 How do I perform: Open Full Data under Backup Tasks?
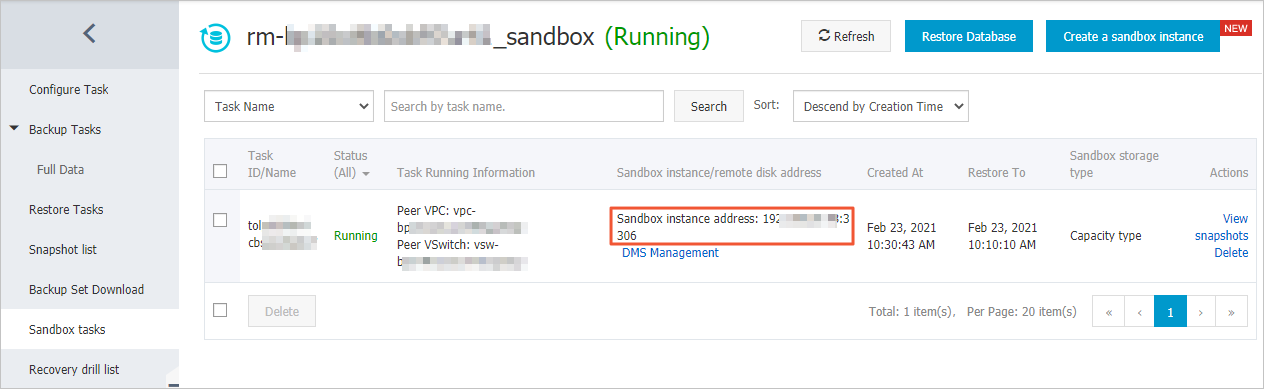[x=60, y=169]
